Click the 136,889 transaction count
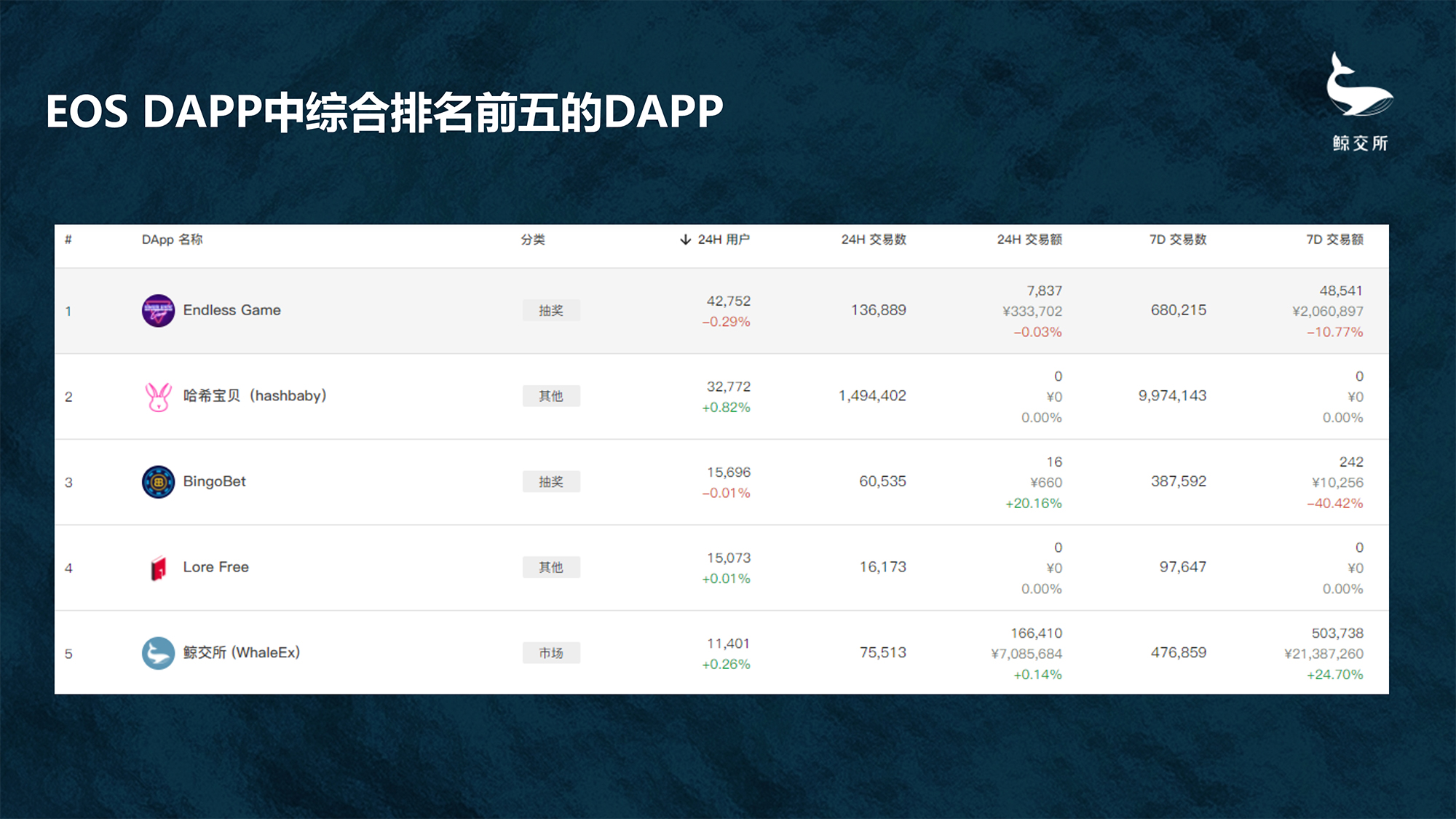Screen dimensions: 1456x819 click(x=879, y=310)
